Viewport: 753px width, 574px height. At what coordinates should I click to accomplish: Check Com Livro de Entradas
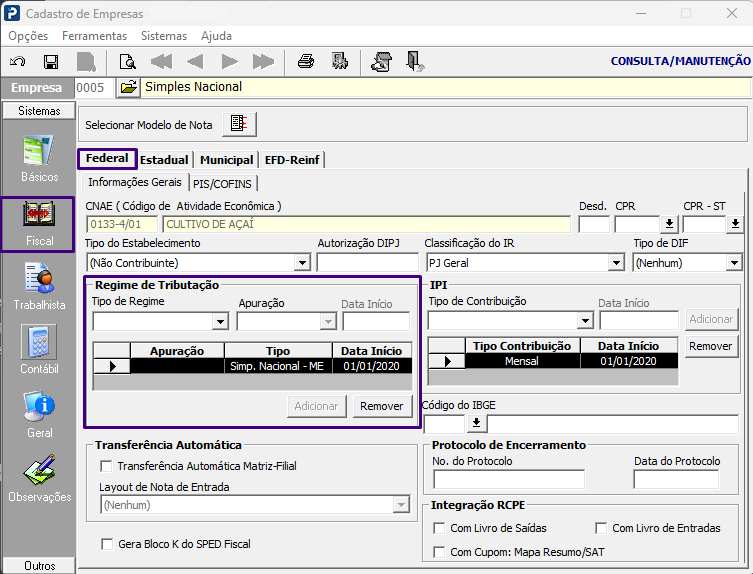pyautogui.click(x=600, y=528)
